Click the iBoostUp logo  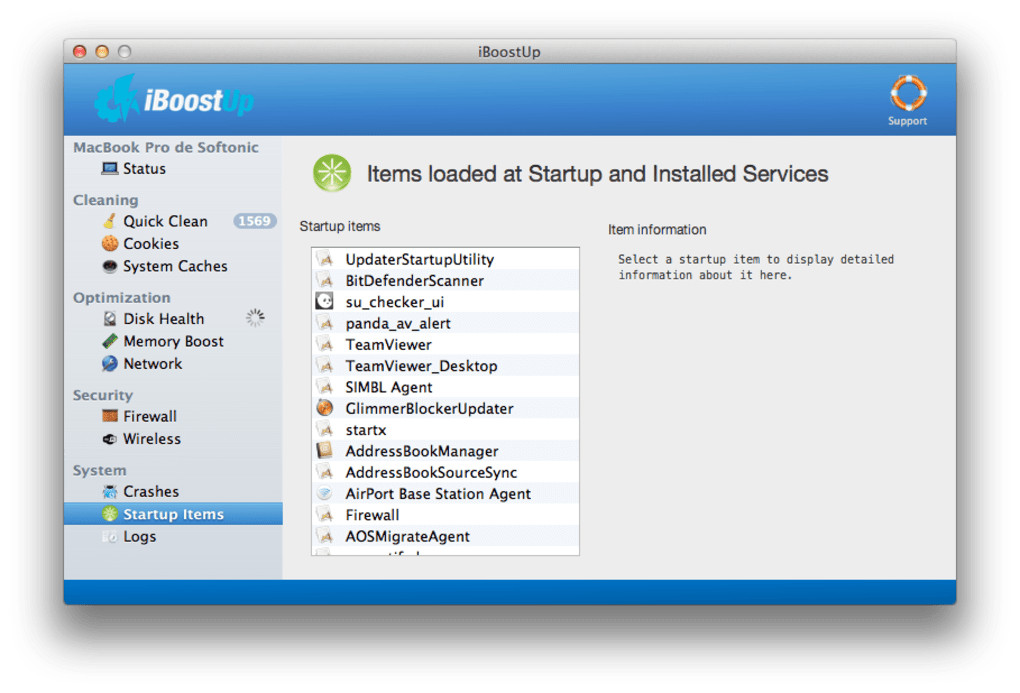point(174,100)
